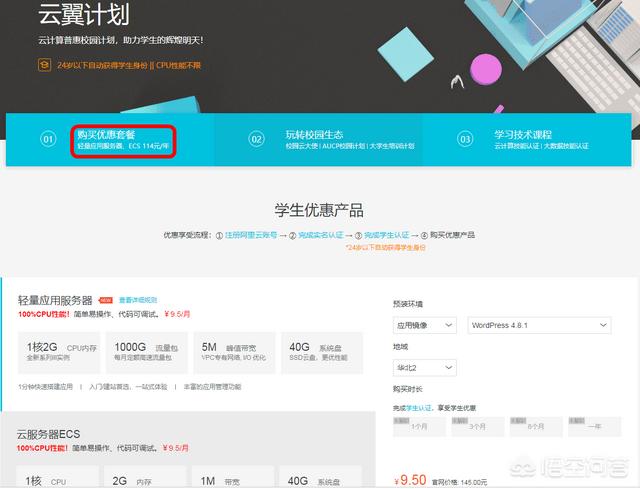
Task: Expand the WordPress 4.8.1 version dropdown
Action: tap(539, 325)
